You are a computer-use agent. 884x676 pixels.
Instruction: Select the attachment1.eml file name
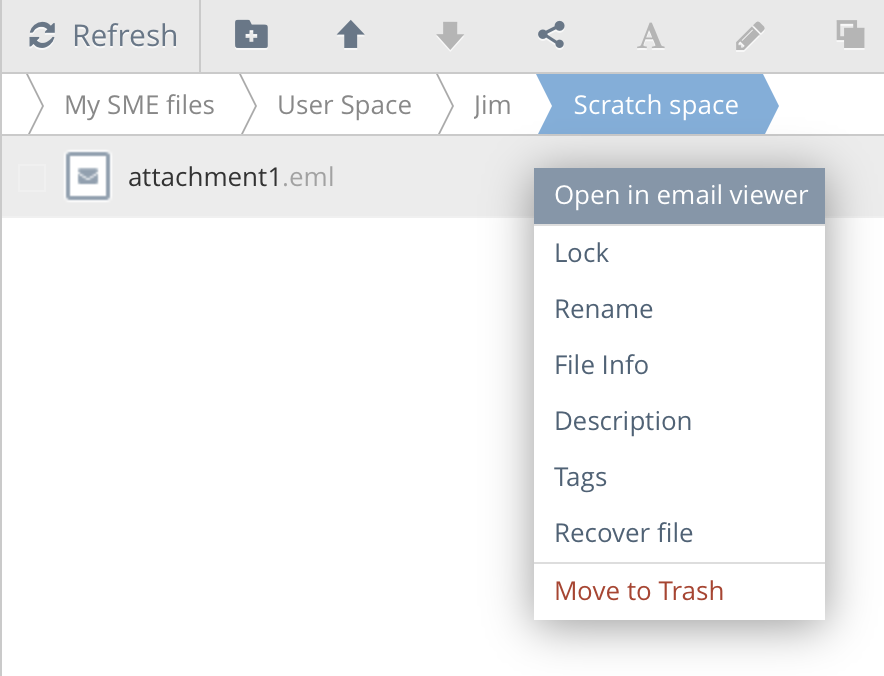tap(231, 177)
